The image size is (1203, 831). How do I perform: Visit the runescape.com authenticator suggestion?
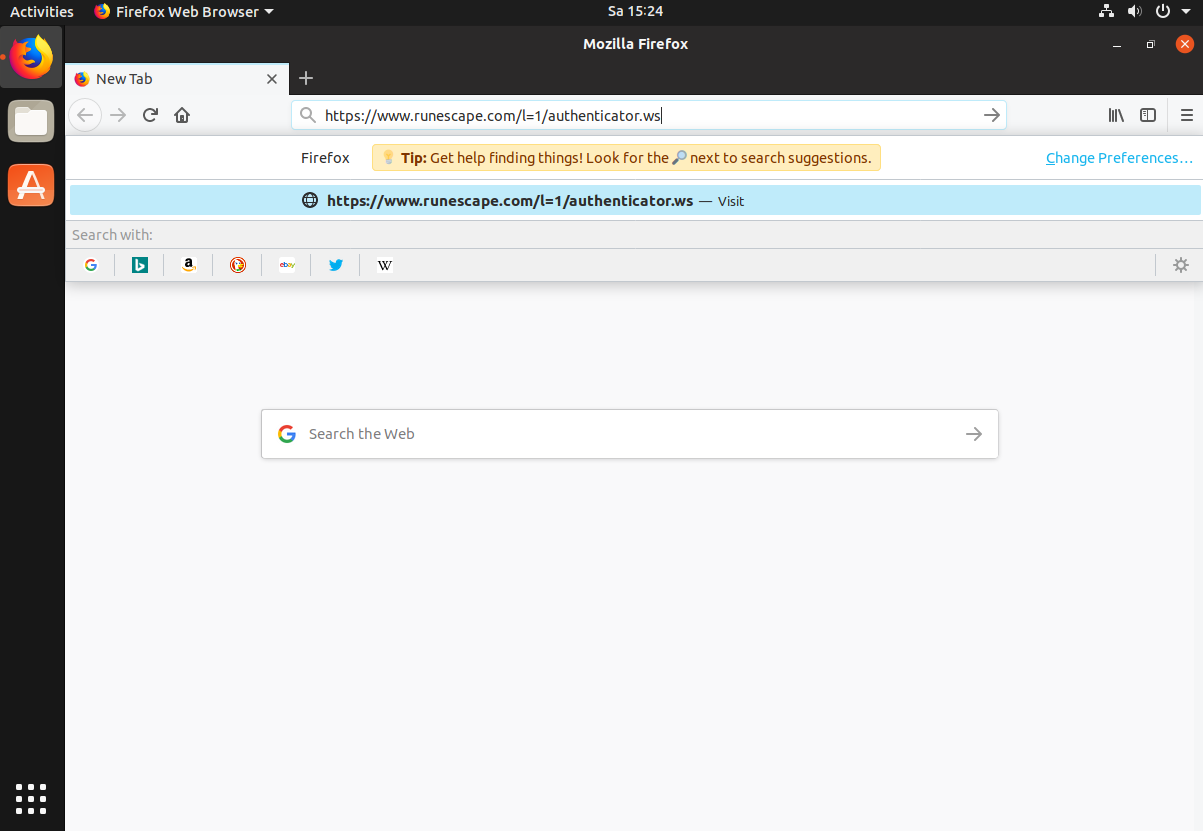coord(510,201)
